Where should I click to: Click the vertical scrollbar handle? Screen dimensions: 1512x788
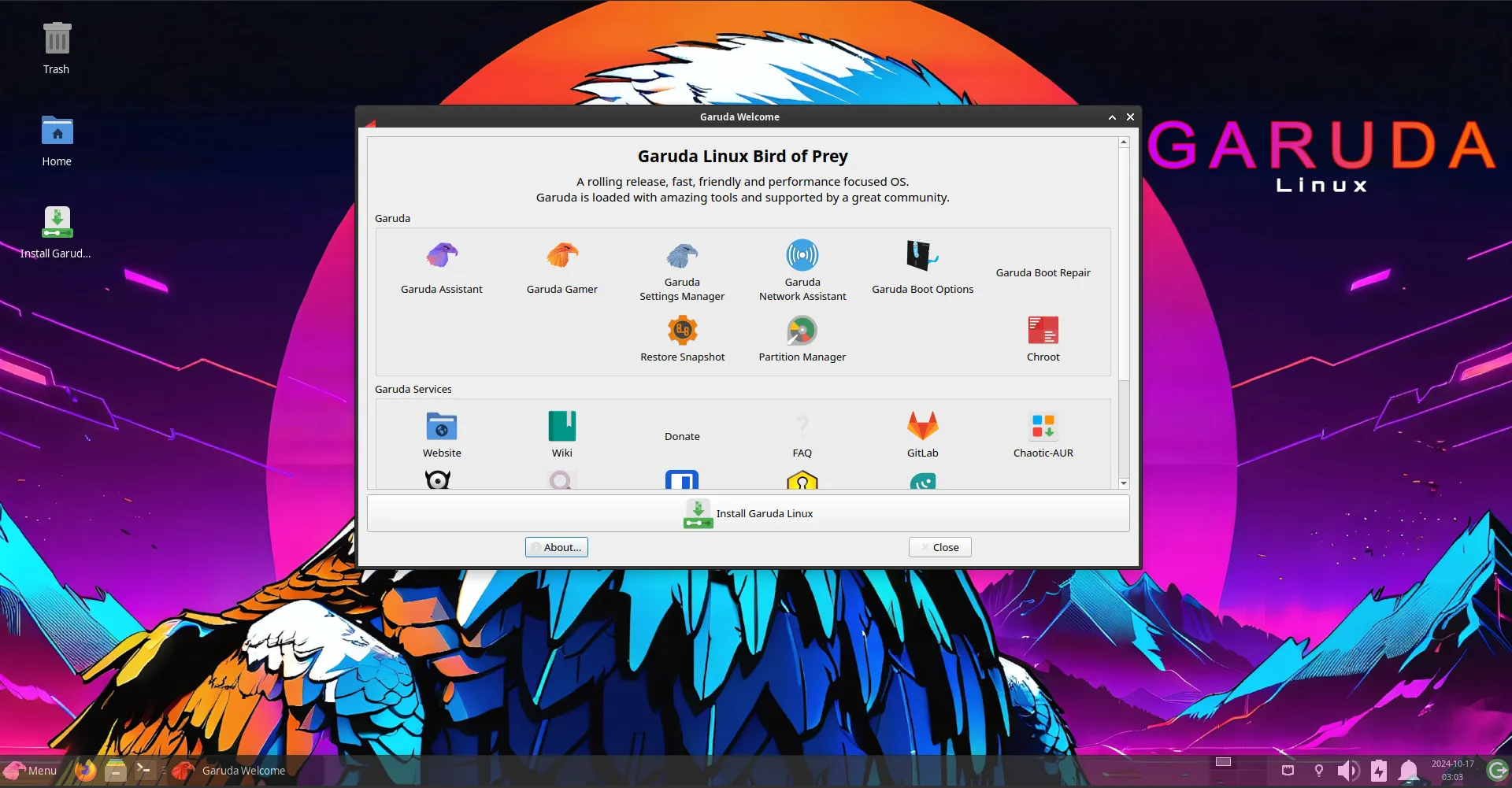[1124, 264]
